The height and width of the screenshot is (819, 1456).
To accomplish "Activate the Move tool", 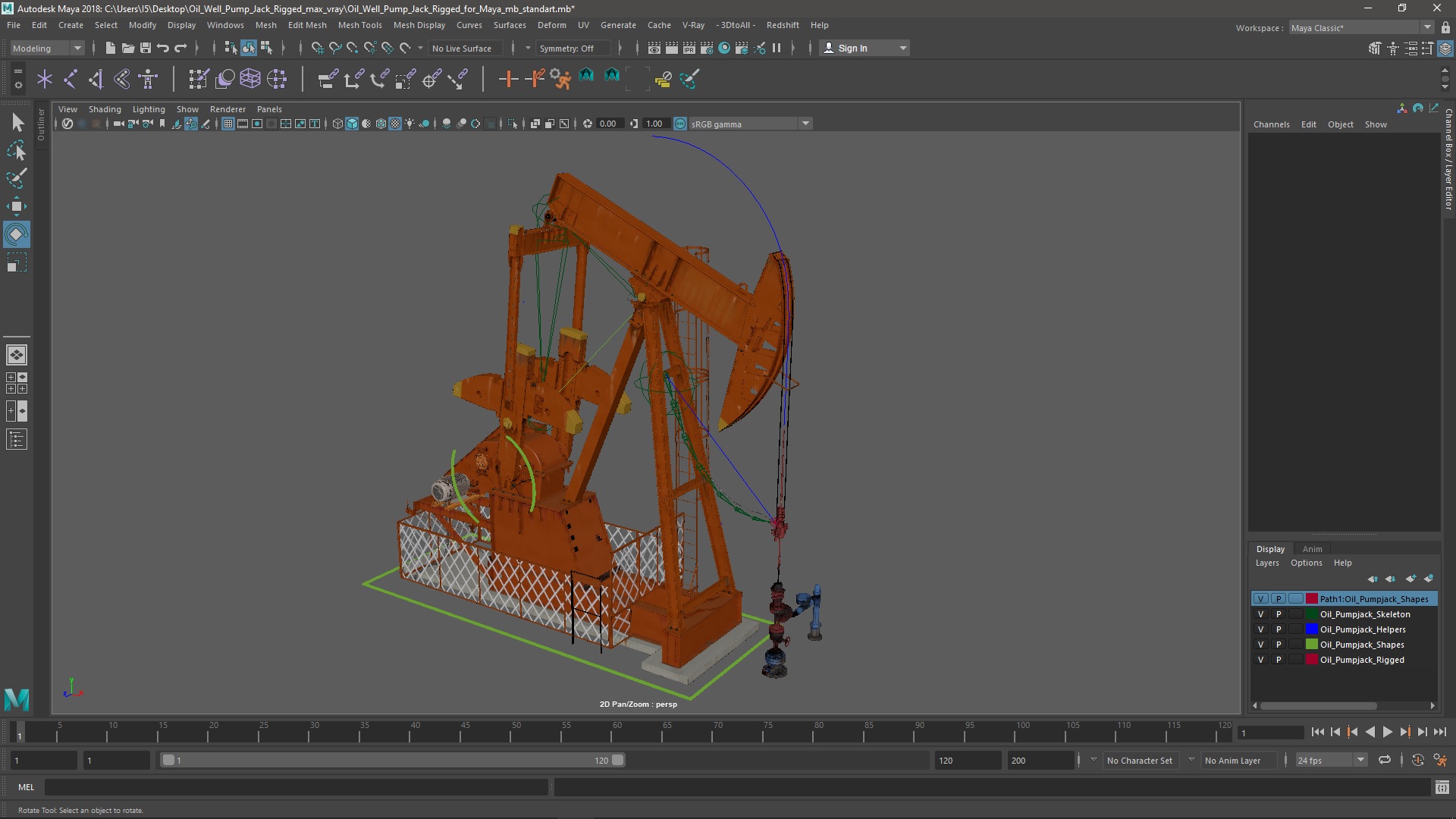I will point(17,206).
